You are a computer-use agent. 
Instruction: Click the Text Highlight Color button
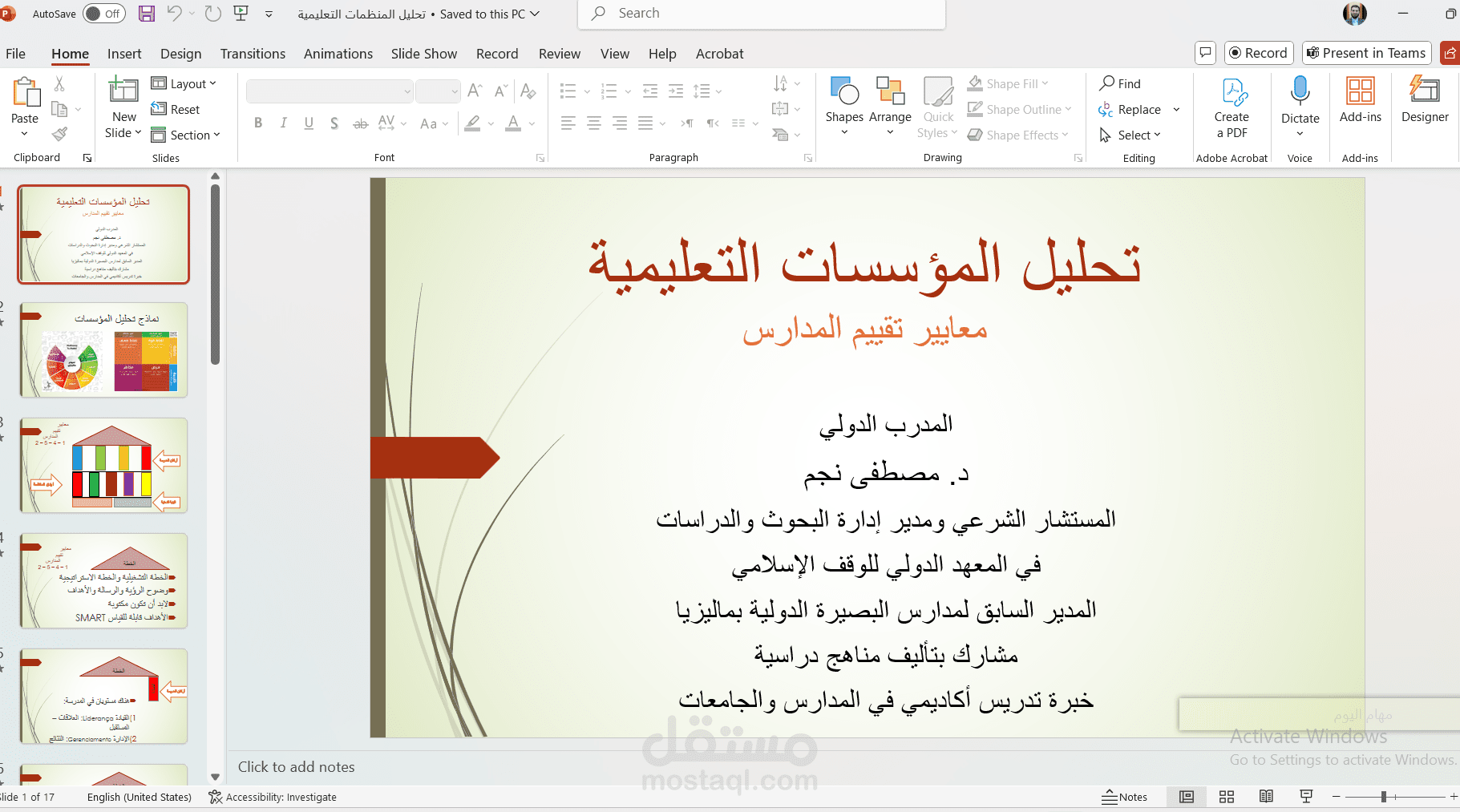(x=472, y=123)
